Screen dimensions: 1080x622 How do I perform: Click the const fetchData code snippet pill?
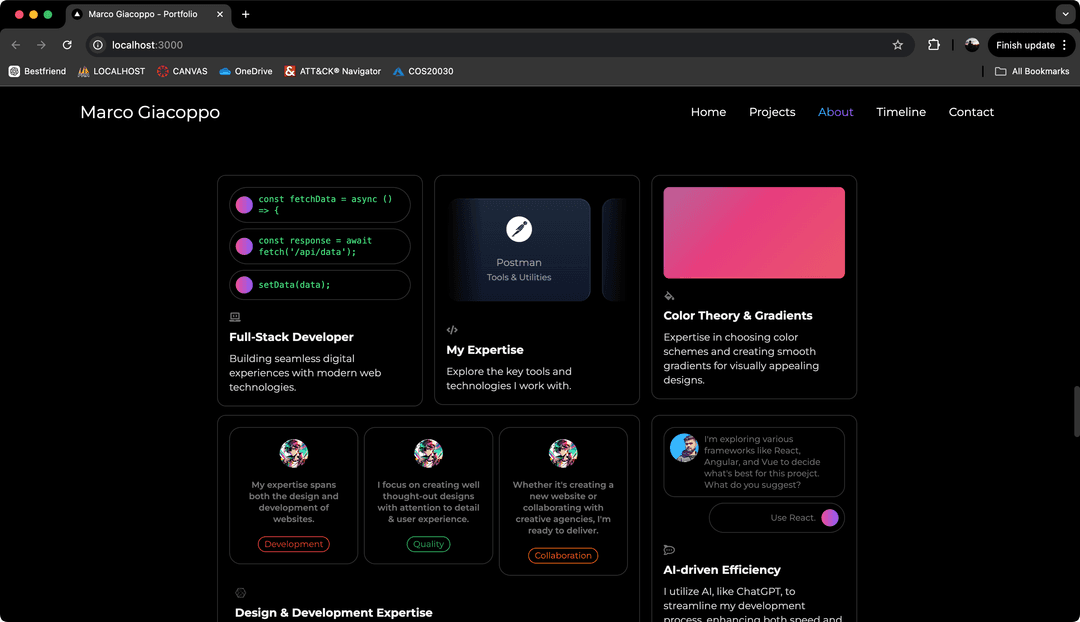[x=320, y=205]
